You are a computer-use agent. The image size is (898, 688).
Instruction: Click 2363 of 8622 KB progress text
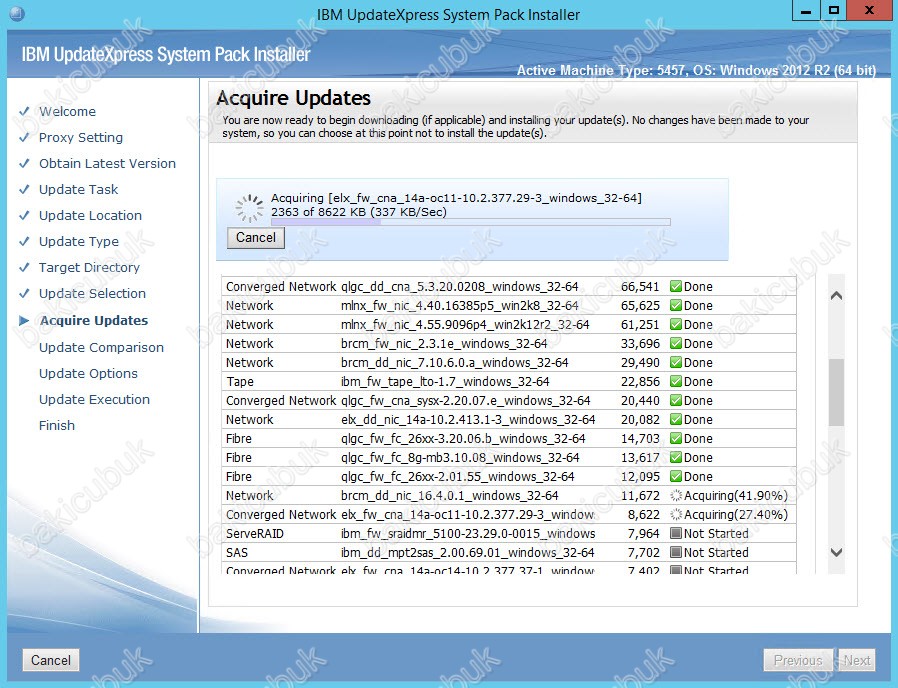click(359, 212)
